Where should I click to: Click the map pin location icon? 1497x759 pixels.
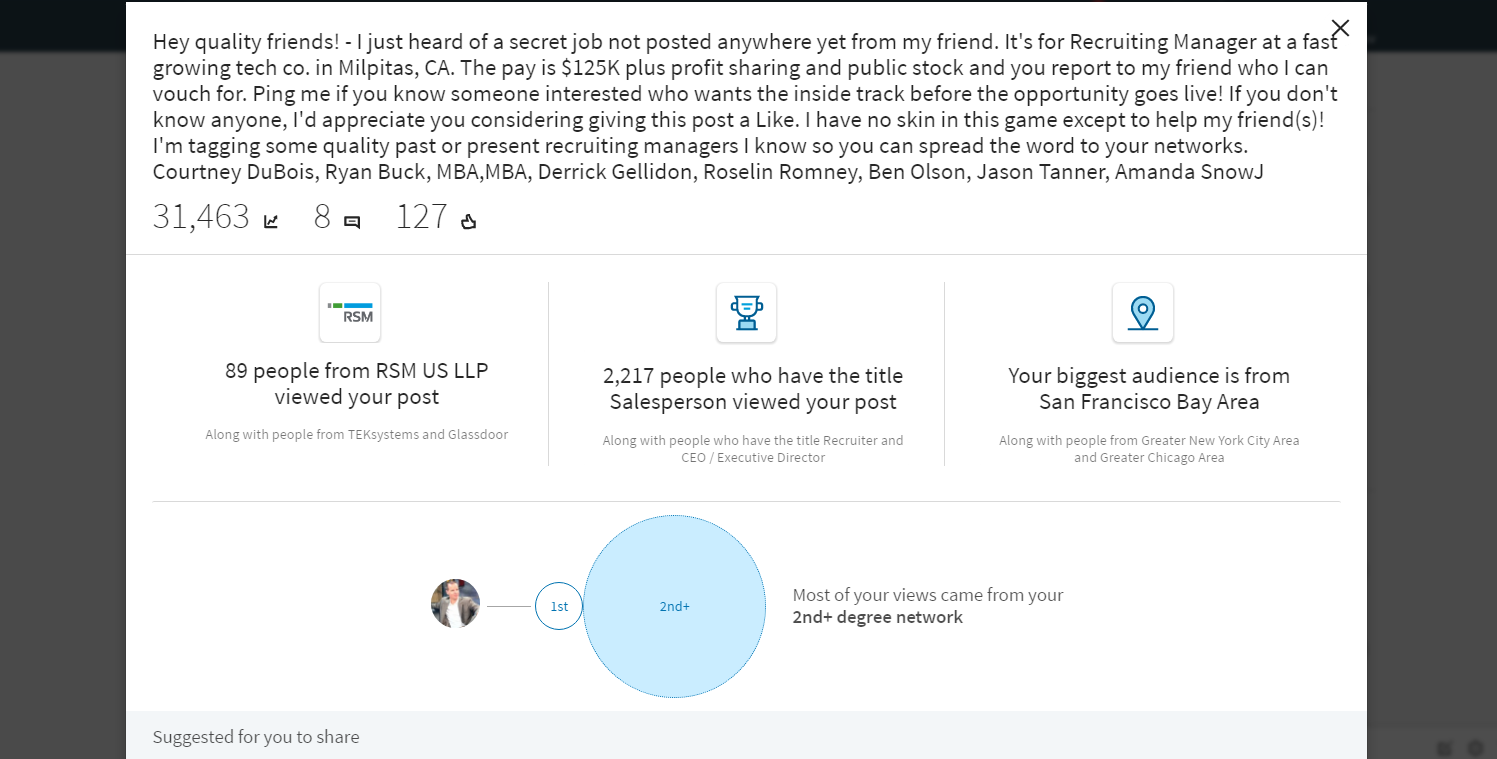(1142, 312)
